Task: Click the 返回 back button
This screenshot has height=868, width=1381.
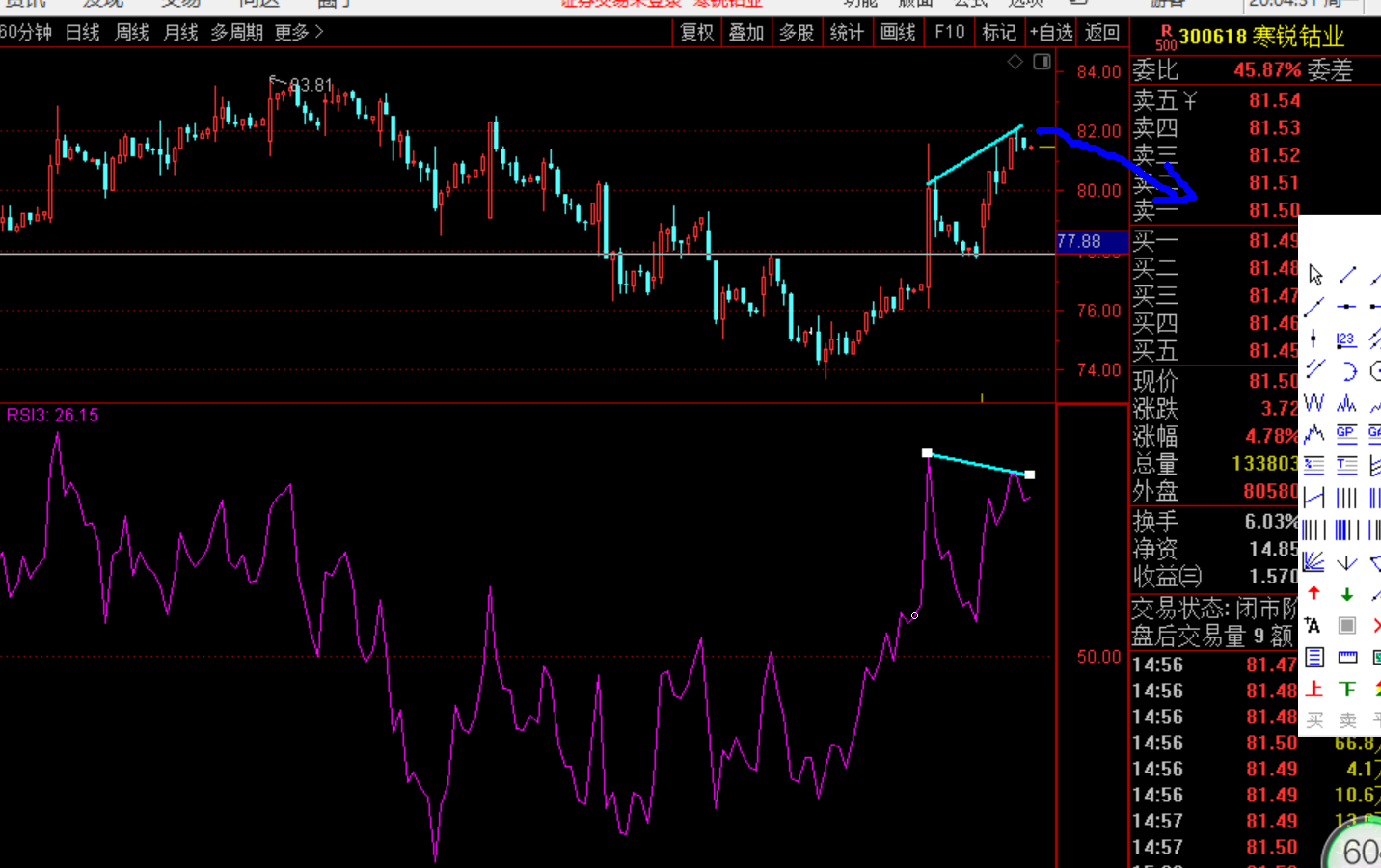Action: (x=1102, y=33)
